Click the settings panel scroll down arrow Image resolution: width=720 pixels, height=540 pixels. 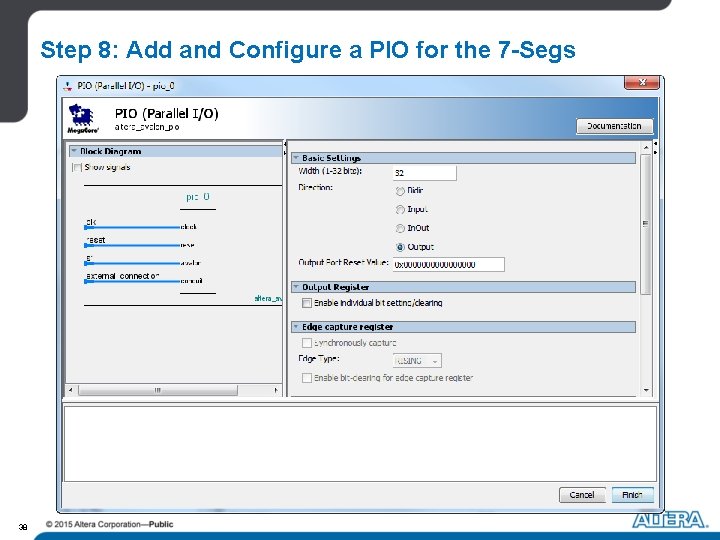click(646, 390)
